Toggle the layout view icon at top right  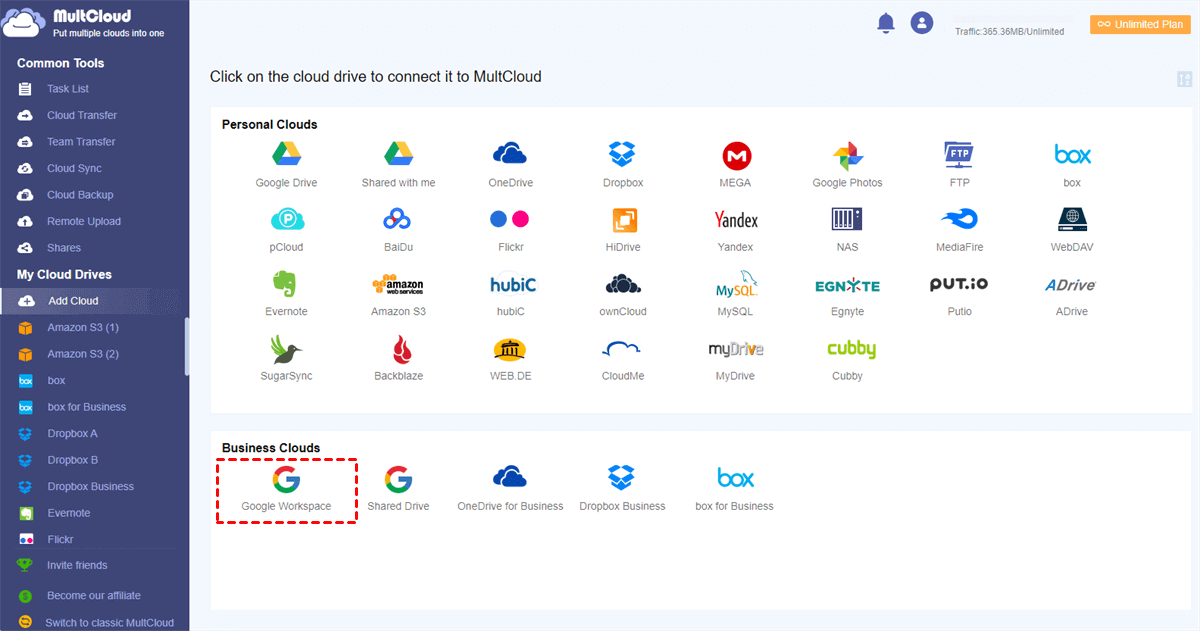coord(1184,80)
